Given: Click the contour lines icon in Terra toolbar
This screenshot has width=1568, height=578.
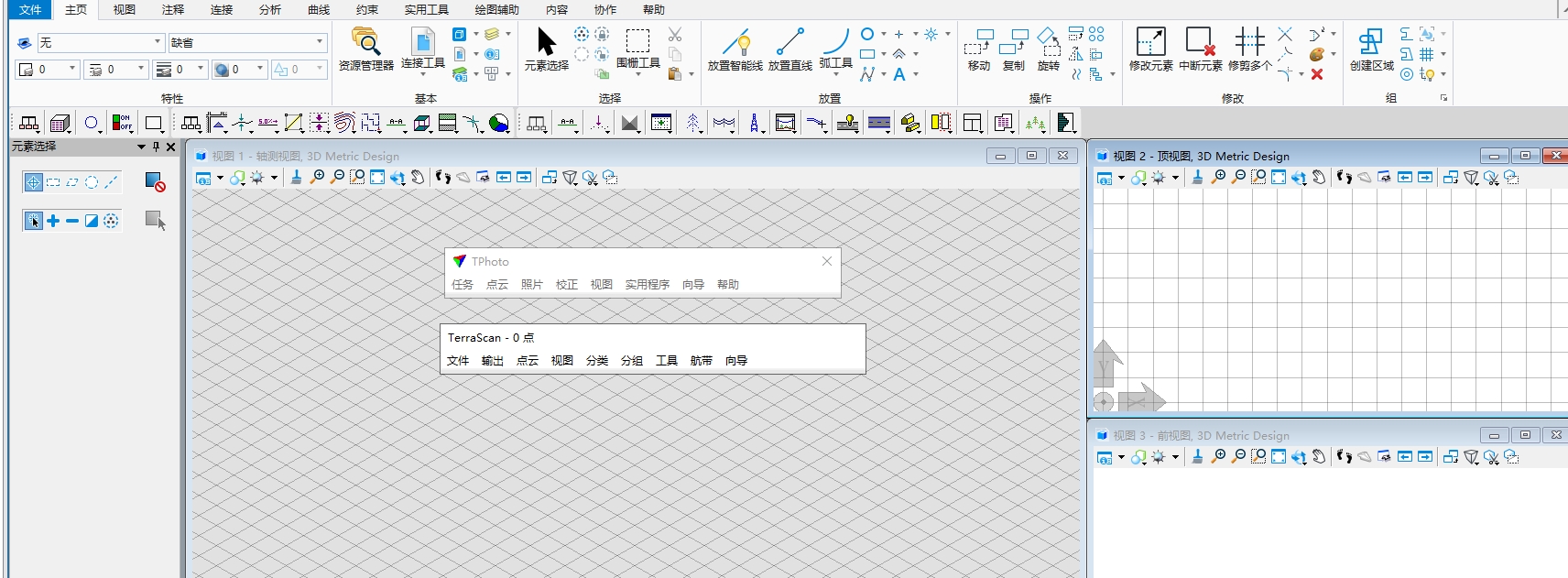Looking at the screenshot, I should [x=344, y=123].
